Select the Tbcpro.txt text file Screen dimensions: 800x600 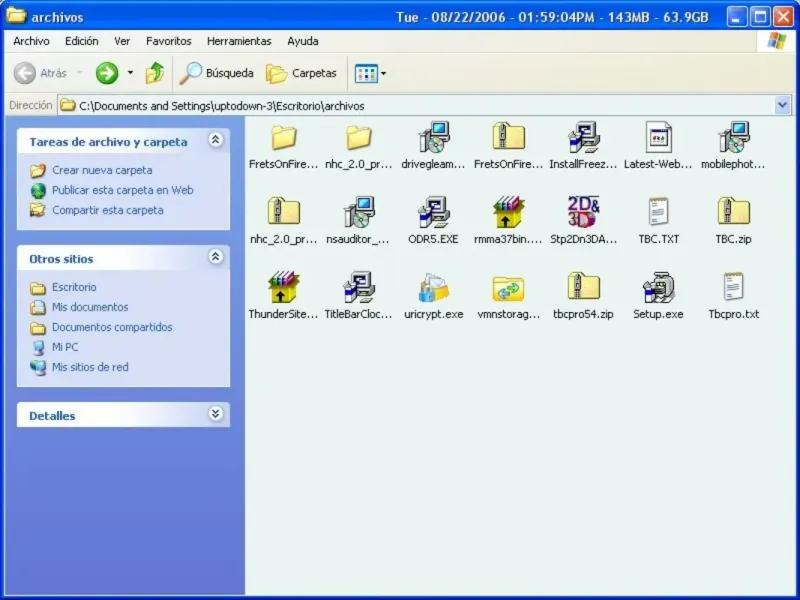pos(733,288)
